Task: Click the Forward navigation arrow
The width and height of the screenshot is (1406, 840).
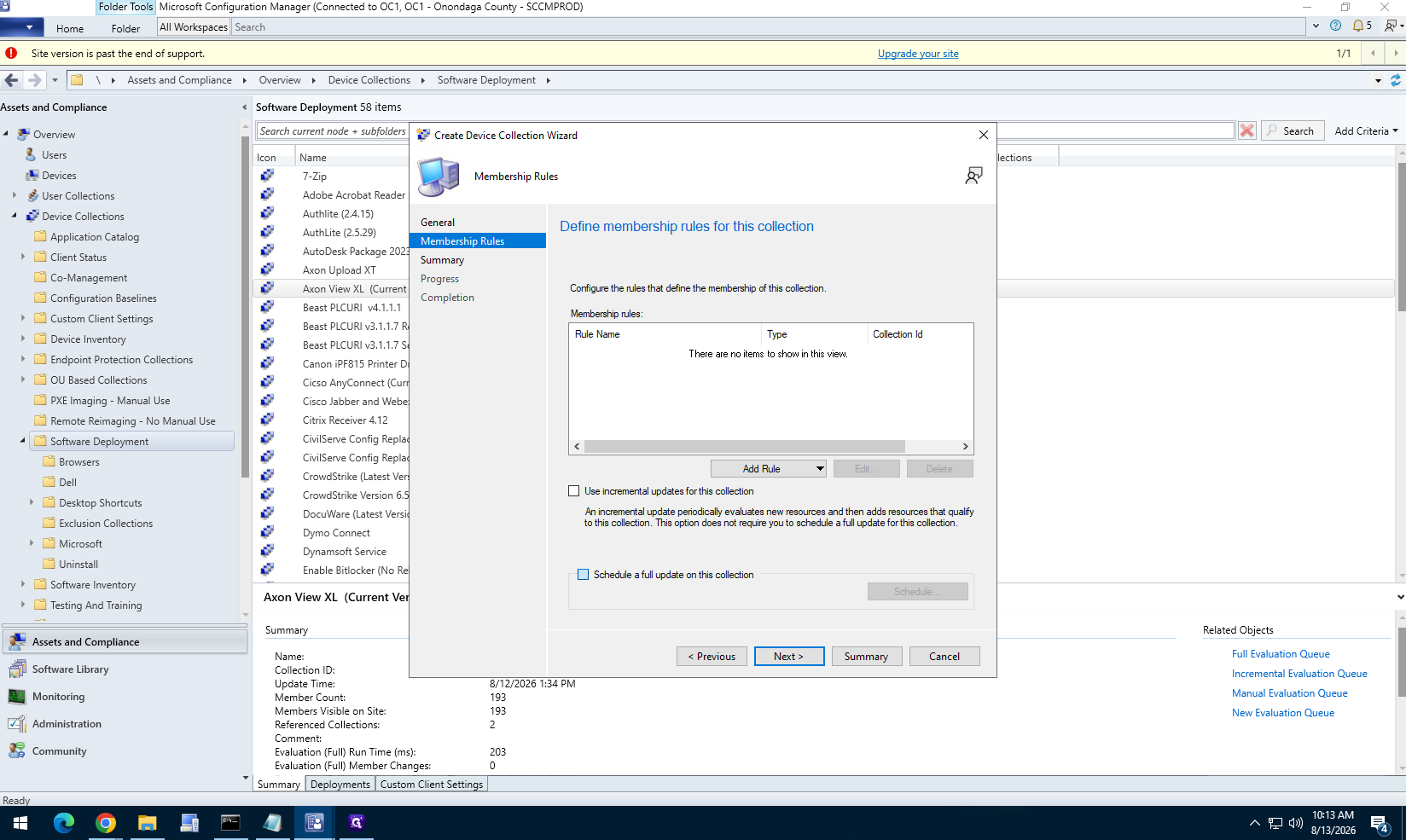Action: 34,80
